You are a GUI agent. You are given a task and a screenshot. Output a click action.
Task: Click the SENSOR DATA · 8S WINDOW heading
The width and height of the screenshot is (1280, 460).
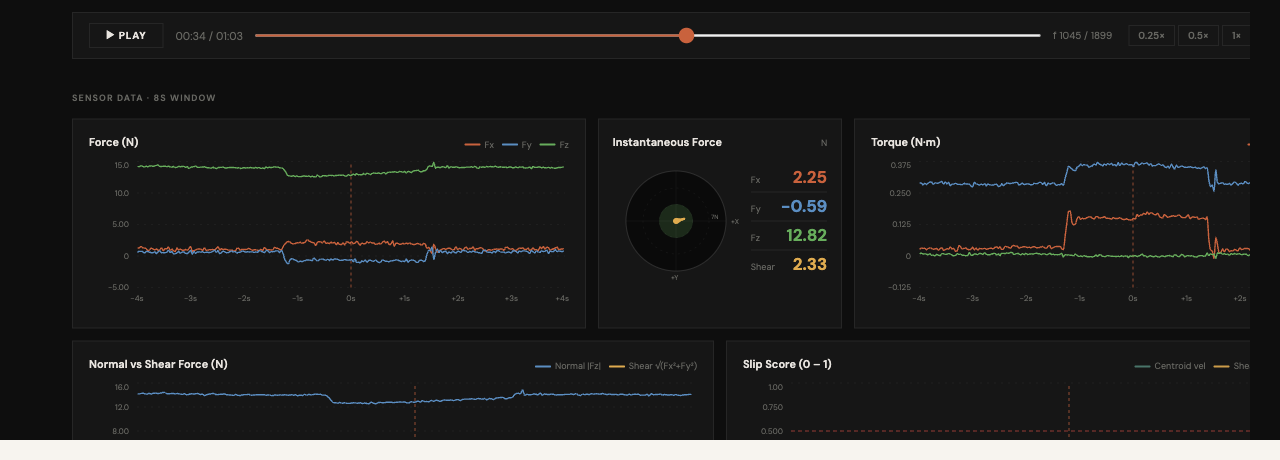point(144,98)
